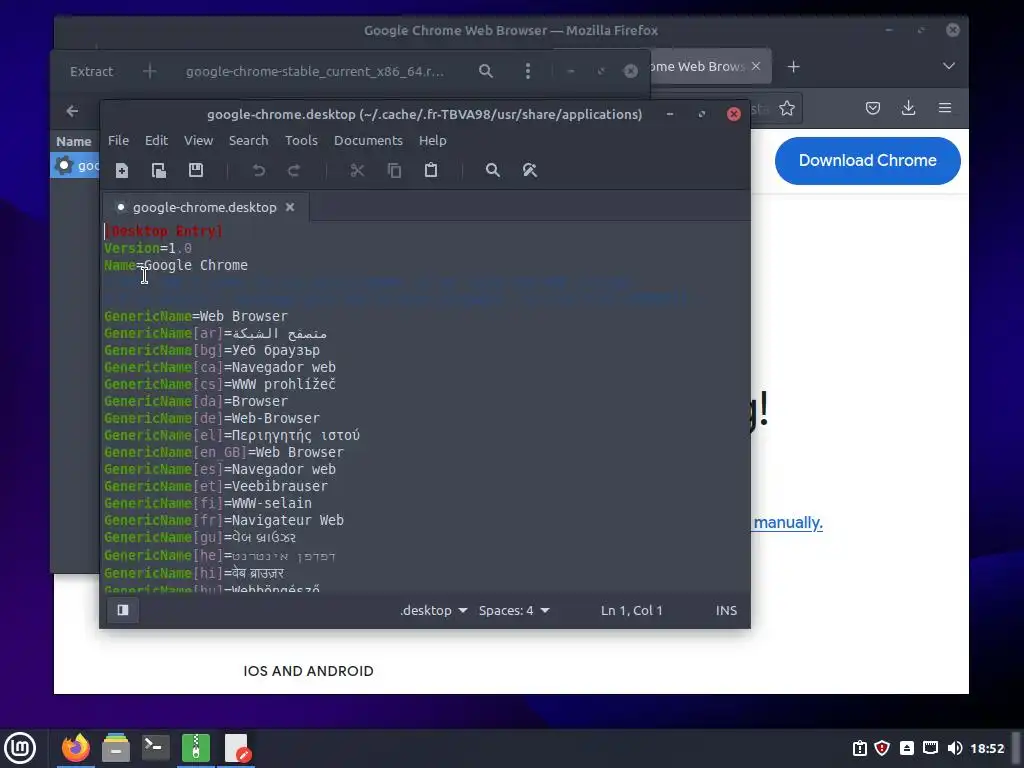Screen dimensions: 1024x768
Task: Toggle the side pane button in the editor status bar
Action: click(123, 610)
